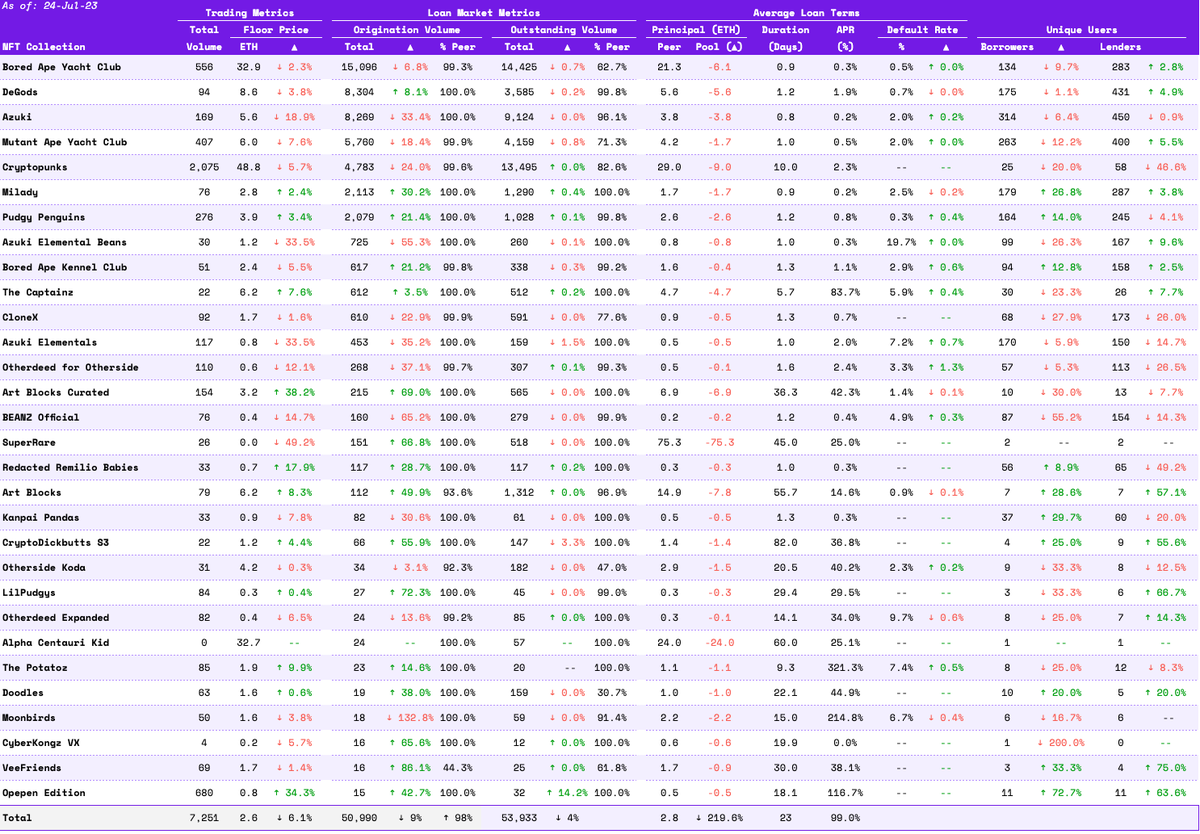Viewport: 1200px width, 834px height.
Task: Click Cryptopunks total volume '2,075'
Action: pyautogui.click(x=204, y=167)
